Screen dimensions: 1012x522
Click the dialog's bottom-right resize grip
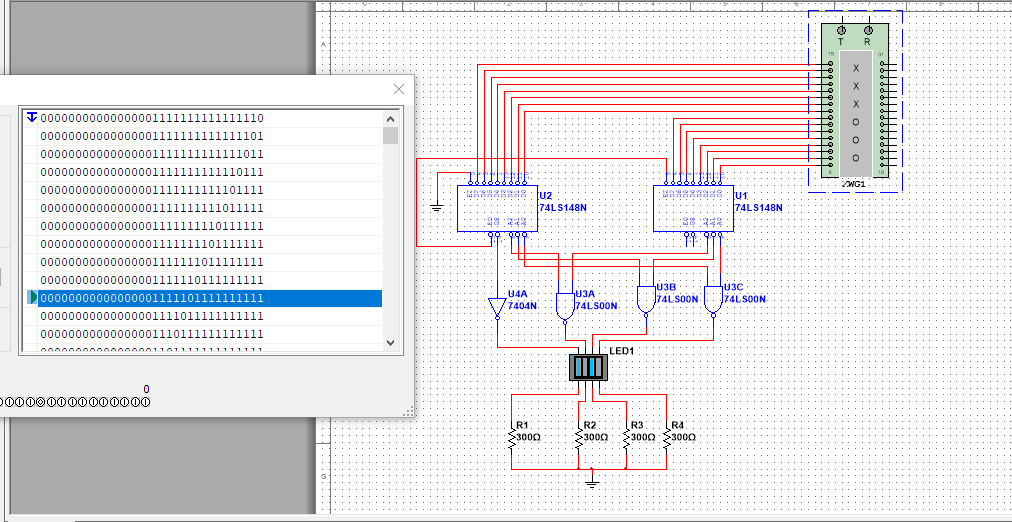click(x=409, y=412)
